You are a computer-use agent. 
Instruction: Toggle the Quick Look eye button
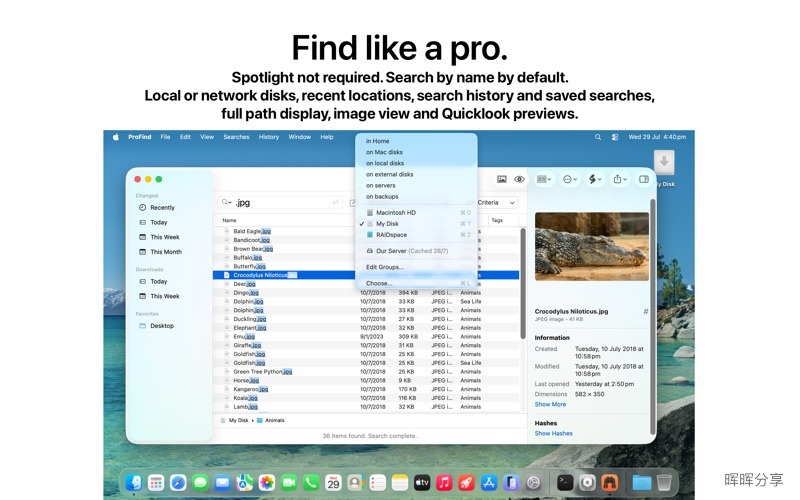(x=519, y=179)
